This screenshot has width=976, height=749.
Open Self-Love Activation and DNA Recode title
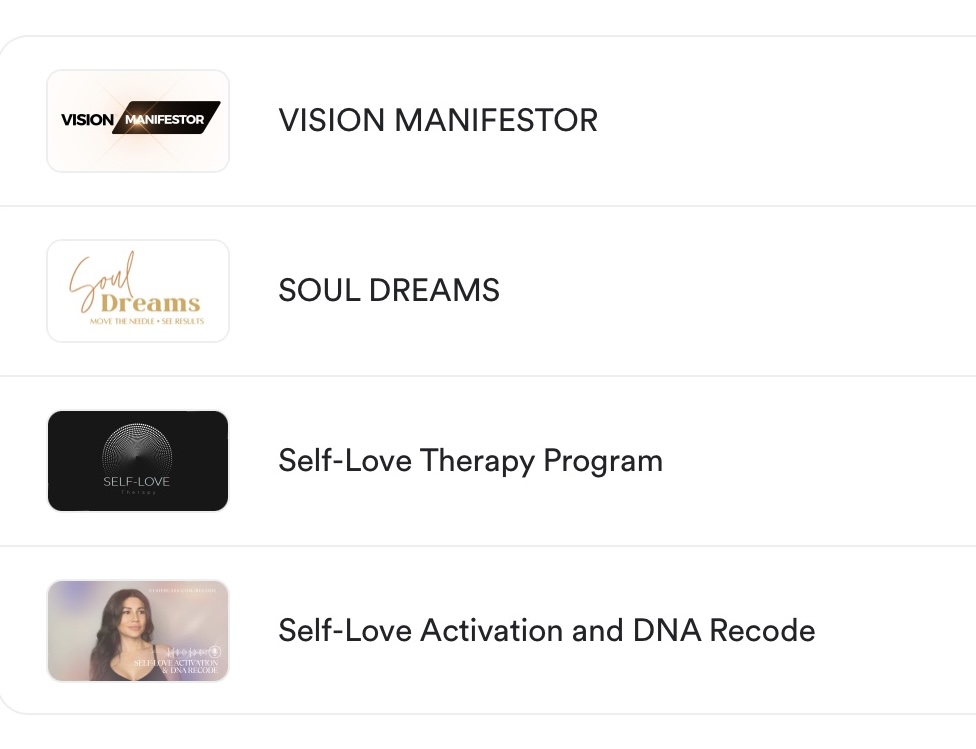[546, 631]
